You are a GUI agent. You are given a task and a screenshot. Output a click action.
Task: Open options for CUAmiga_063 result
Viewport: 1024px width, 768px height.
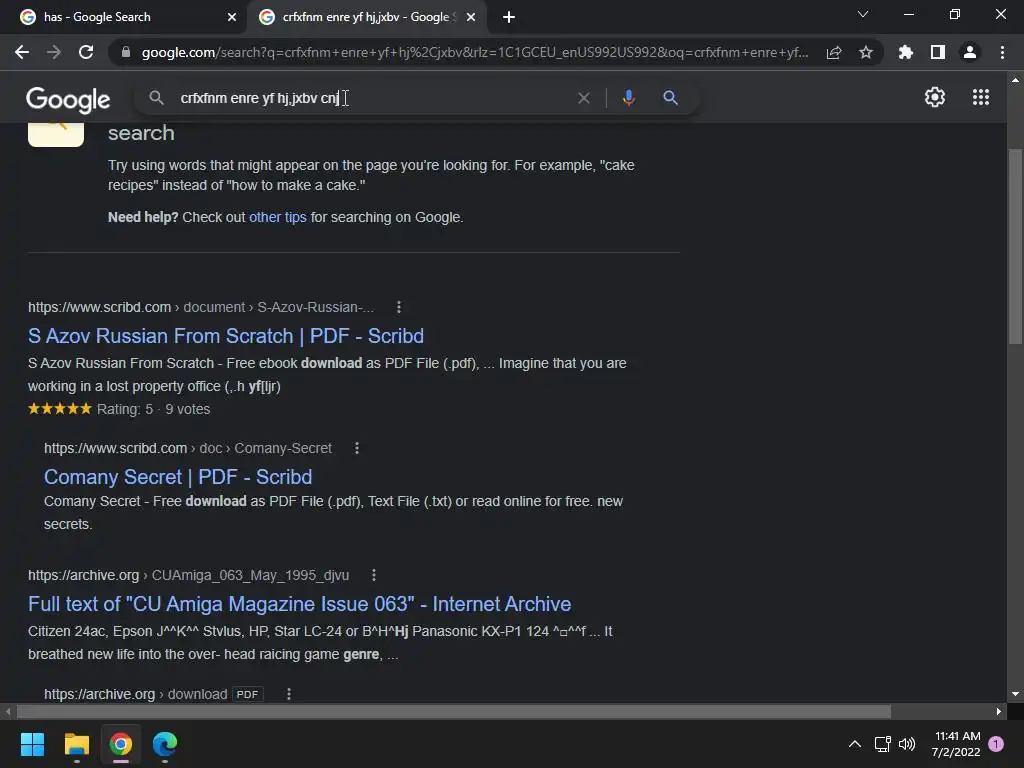[x=374, y=575]
